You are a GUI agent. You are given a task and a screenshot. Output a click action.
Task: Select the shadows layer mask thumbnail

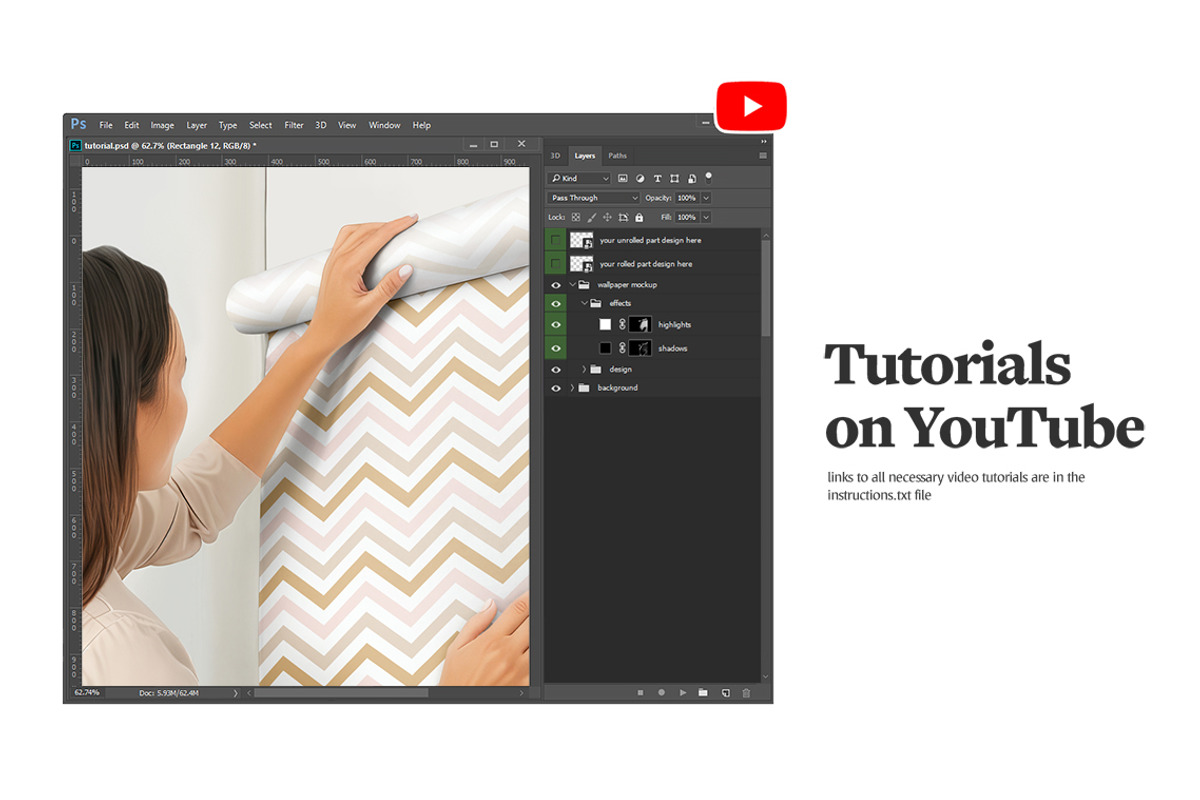pyautogui.click(x=640, y=348)
